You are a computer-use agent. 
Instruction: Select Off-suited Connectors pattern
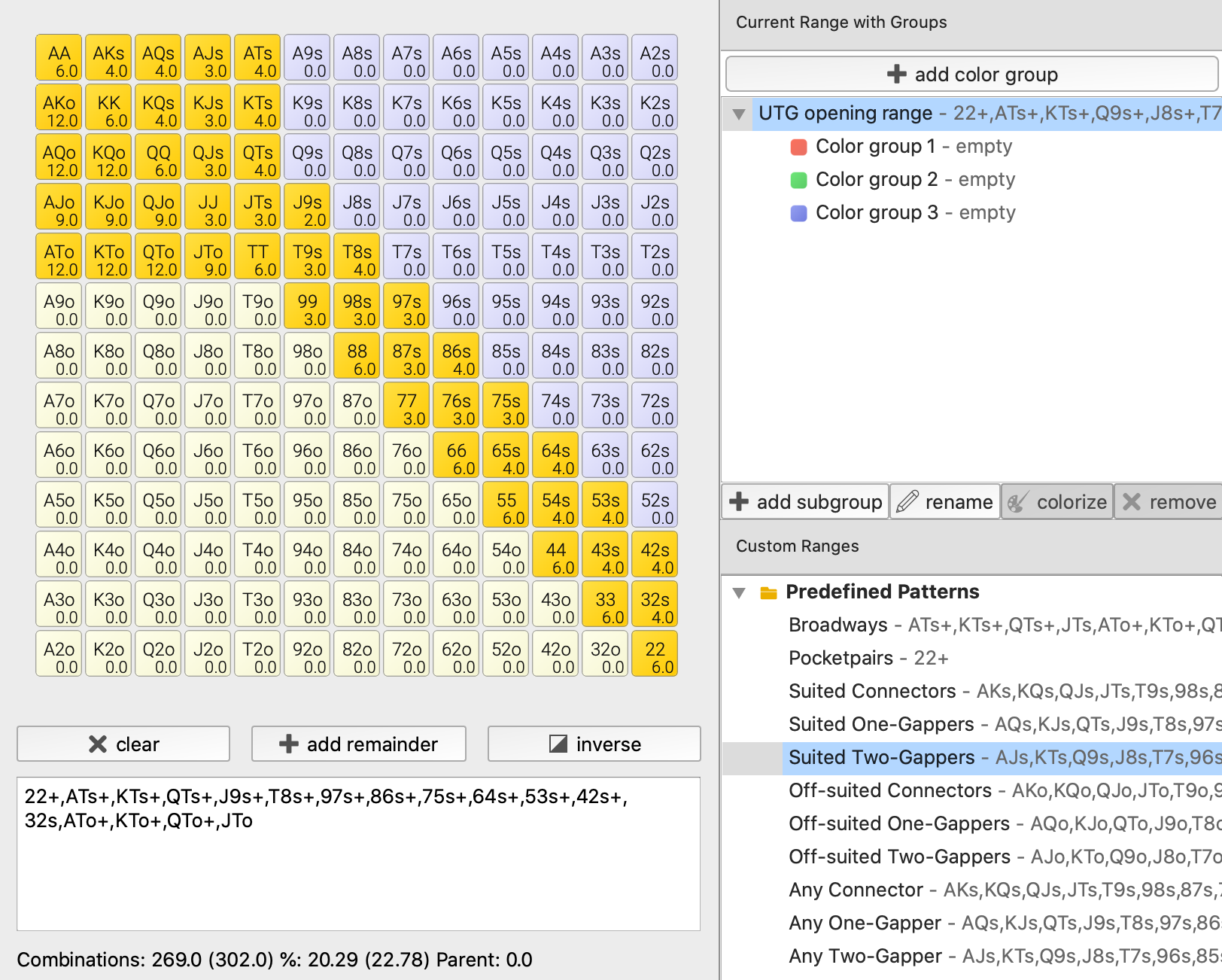(x=889, y=790)
